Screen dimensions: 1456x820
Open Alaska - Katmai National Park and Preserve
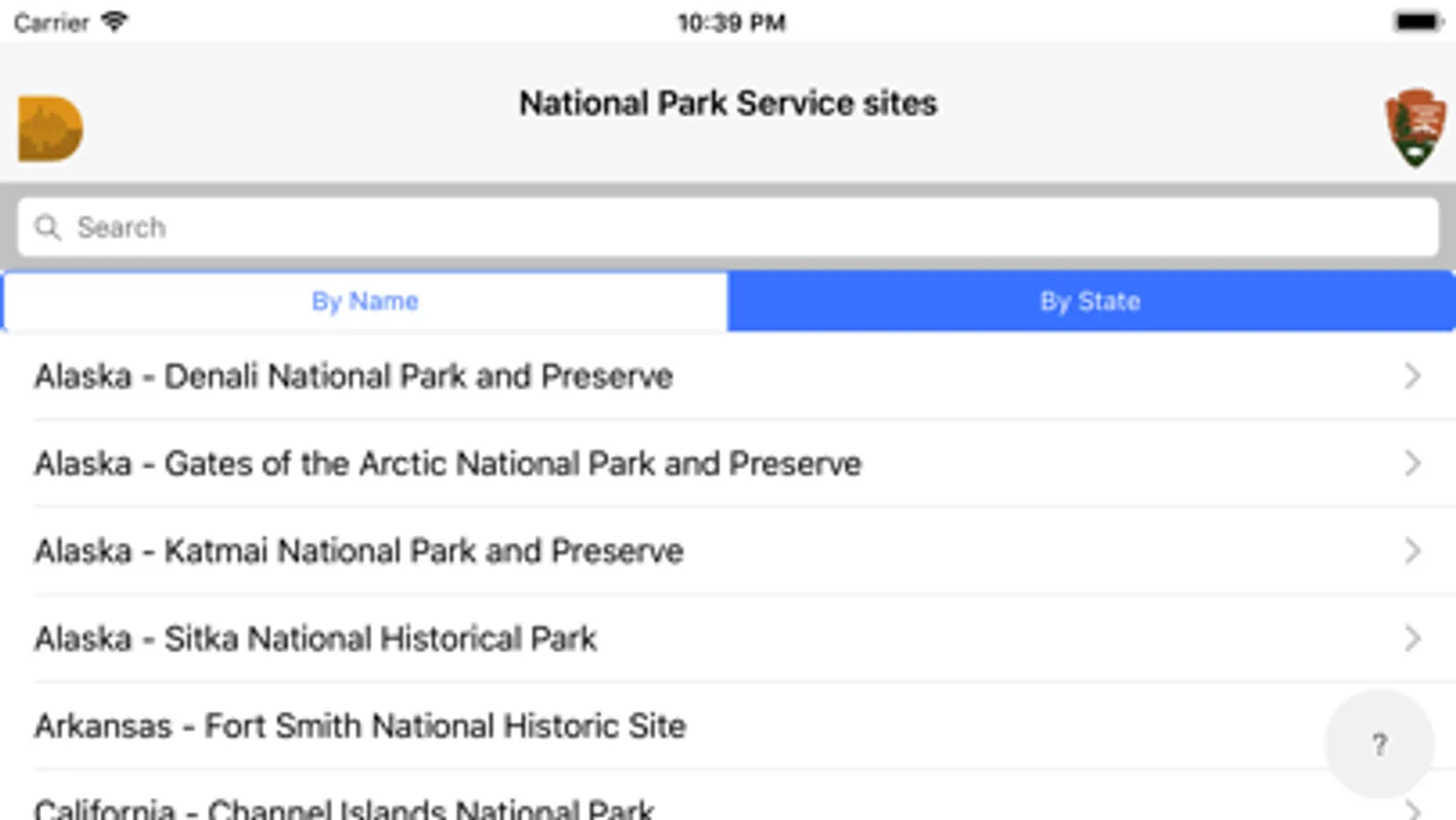click(728, 551)
